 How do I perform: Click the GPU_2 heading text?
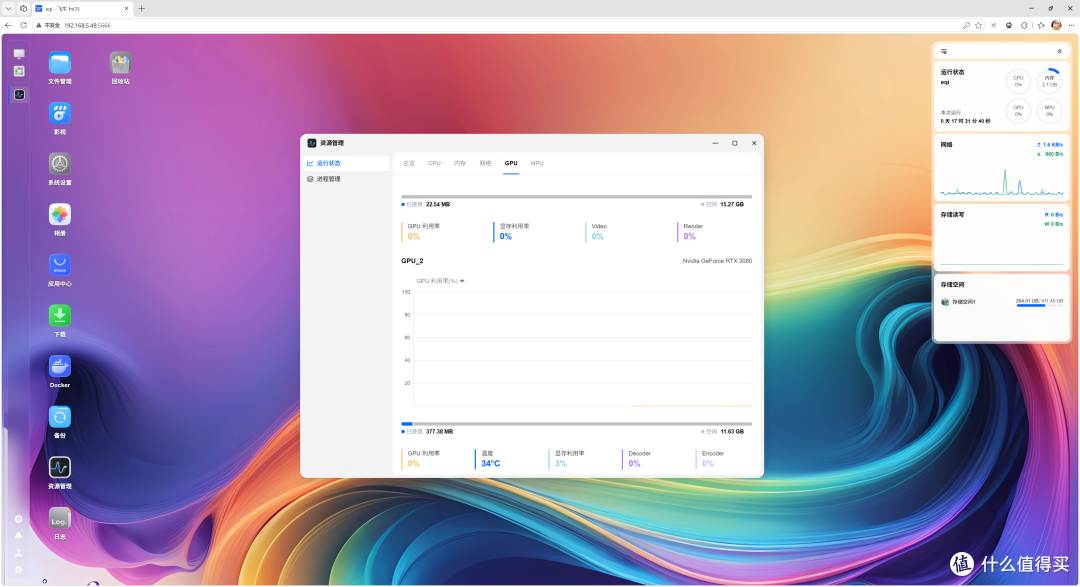pyautogui.click(x=412, y=261)
